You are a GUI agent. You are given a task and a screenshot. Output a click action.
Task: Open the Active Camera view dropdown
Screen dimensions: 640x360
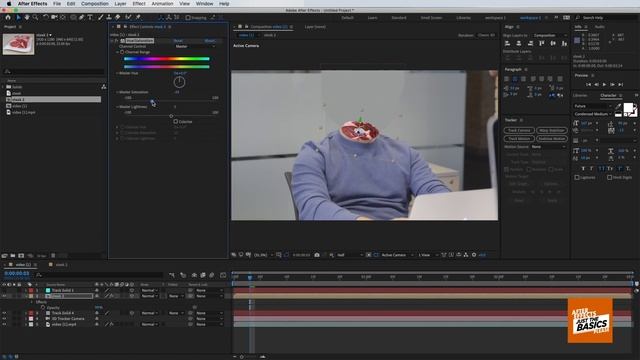click(397, 255)
